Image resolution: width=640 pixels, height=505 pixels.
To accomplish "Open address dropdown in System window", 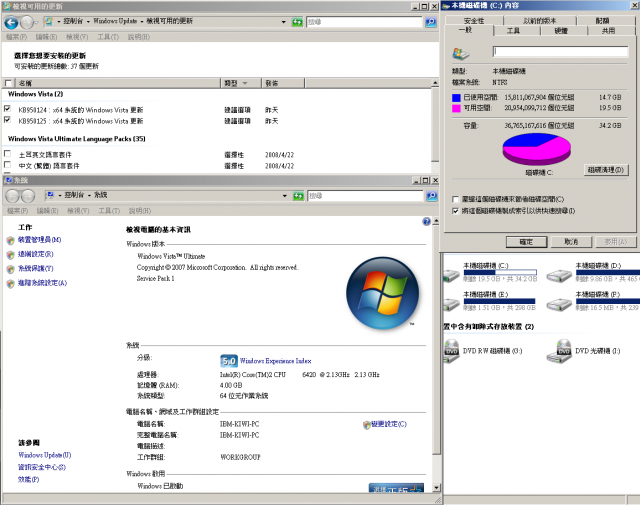I will (x=284, y=196).
